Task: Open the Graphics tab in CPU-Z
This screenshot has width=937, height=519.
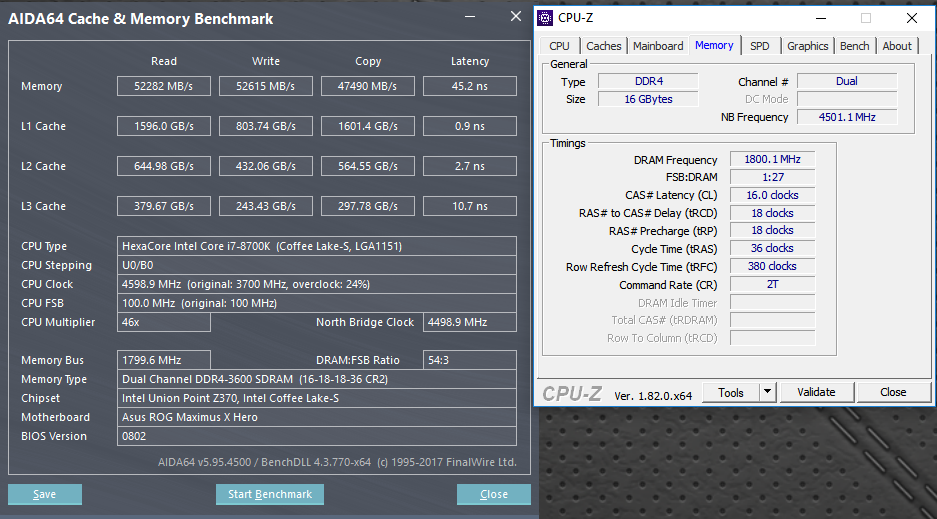Action: tap(807, 46)
